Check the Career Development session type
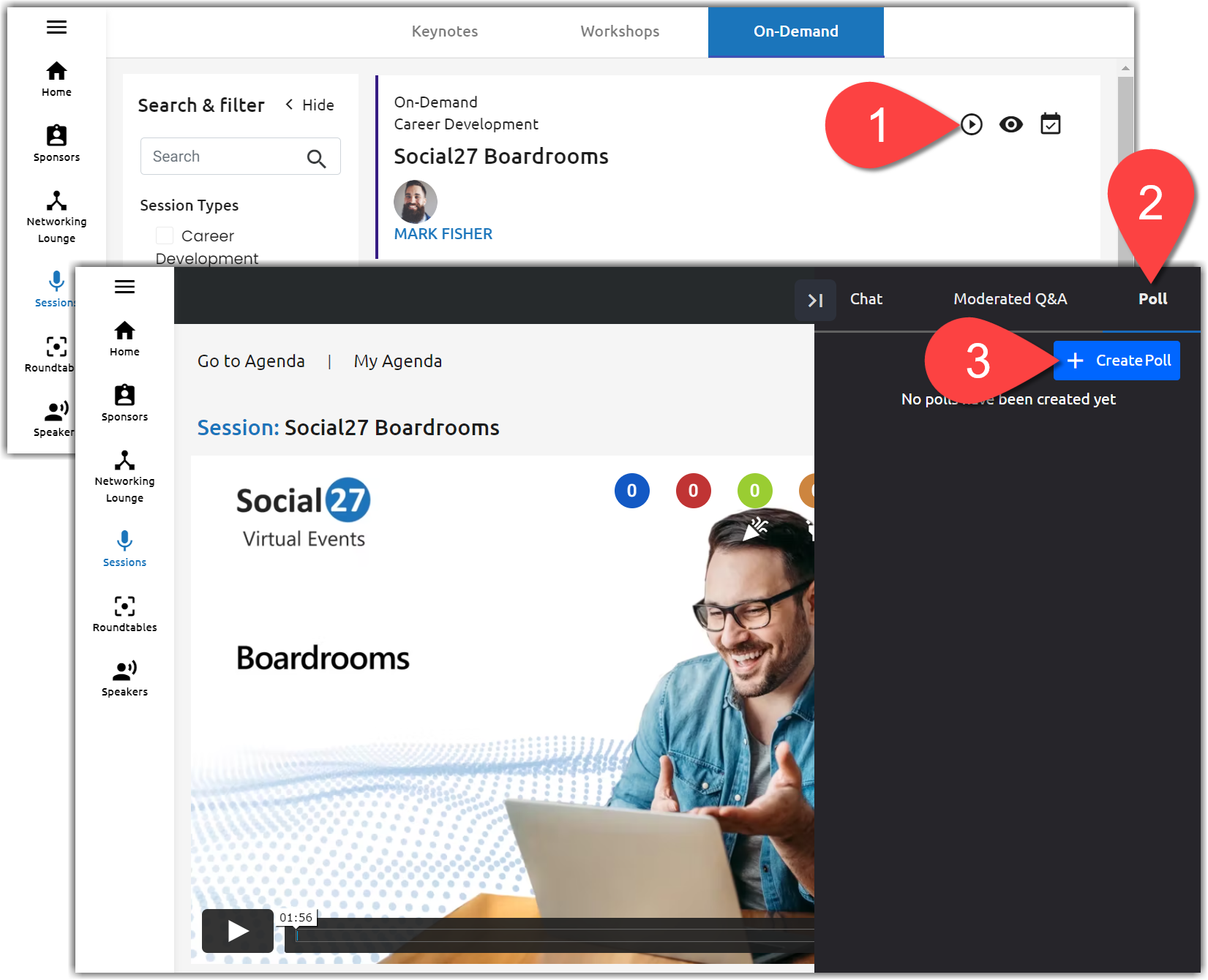The width and height of the screenshot is (1208, 980). click(x=165, y=235)
